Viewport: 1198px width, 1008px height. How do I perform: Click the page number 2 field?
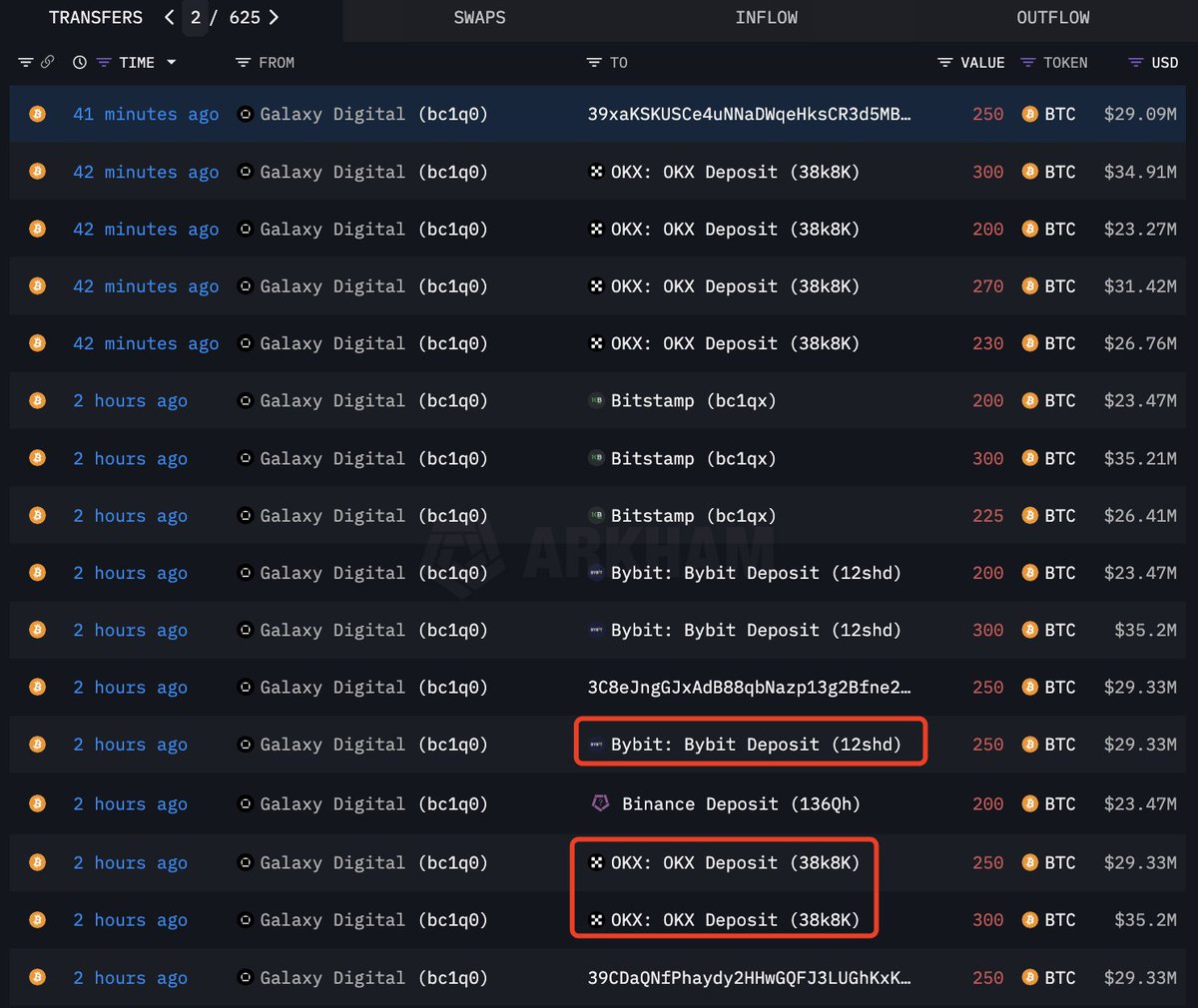tap(196, 18)
